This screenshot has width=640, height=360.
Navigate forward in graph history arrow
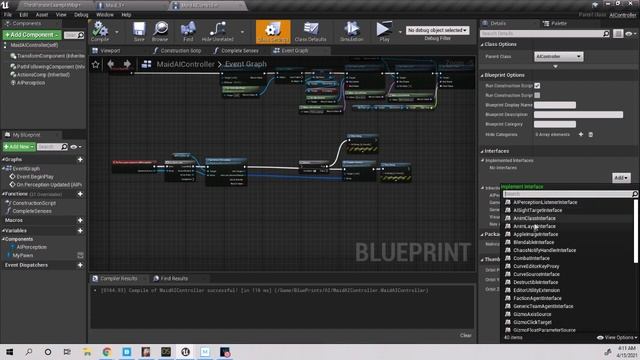[127, 64]
